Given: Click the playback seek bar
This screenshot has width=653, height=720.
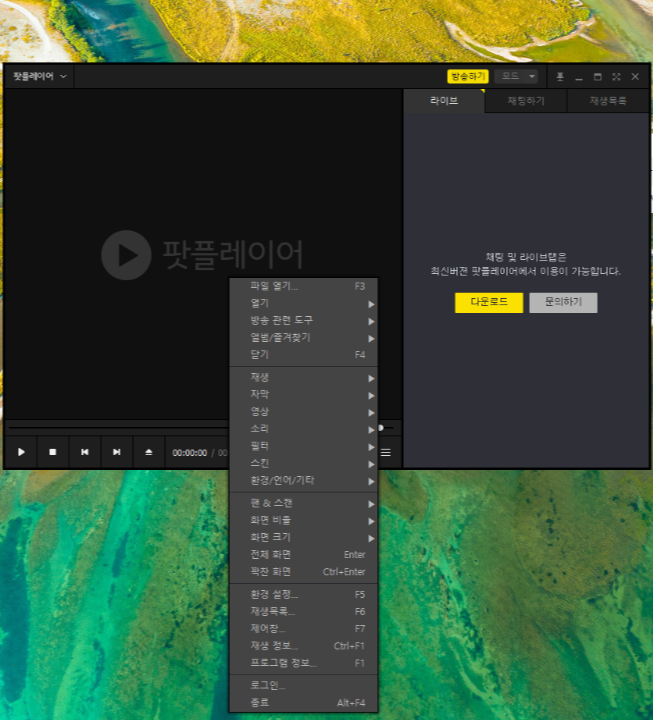Looking at the screenshot, I should tap(118, 428).
